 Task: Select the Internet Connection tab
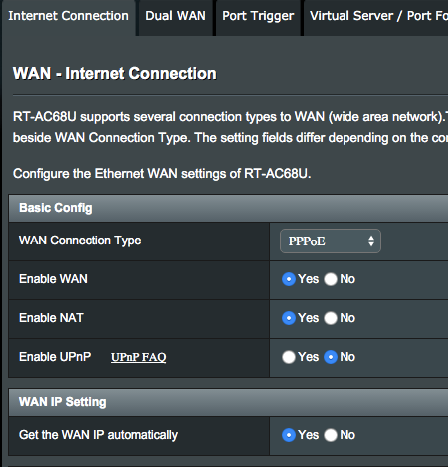pos(68,17)
